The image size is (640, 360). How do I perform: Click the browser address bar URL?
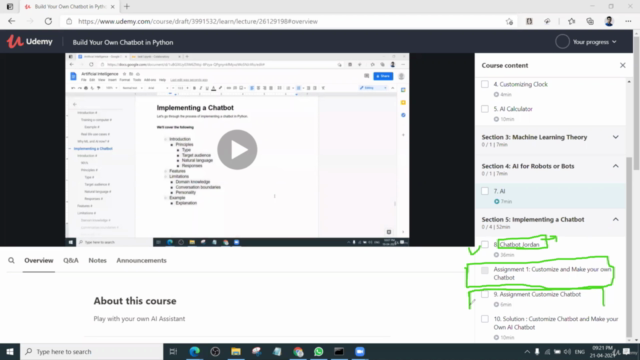198,21
